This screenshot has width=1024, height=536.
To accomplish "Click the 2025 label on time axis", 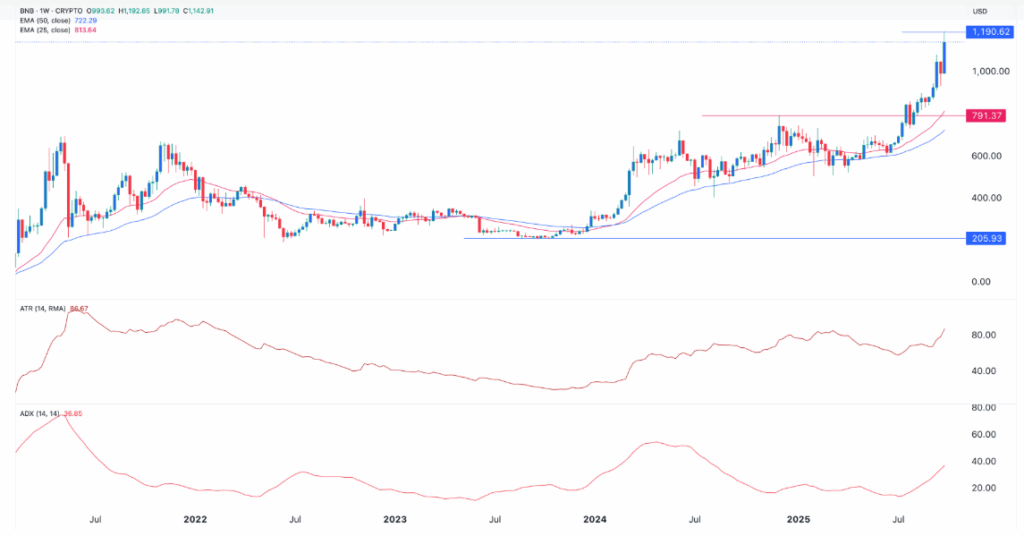I will click(798, 520).
